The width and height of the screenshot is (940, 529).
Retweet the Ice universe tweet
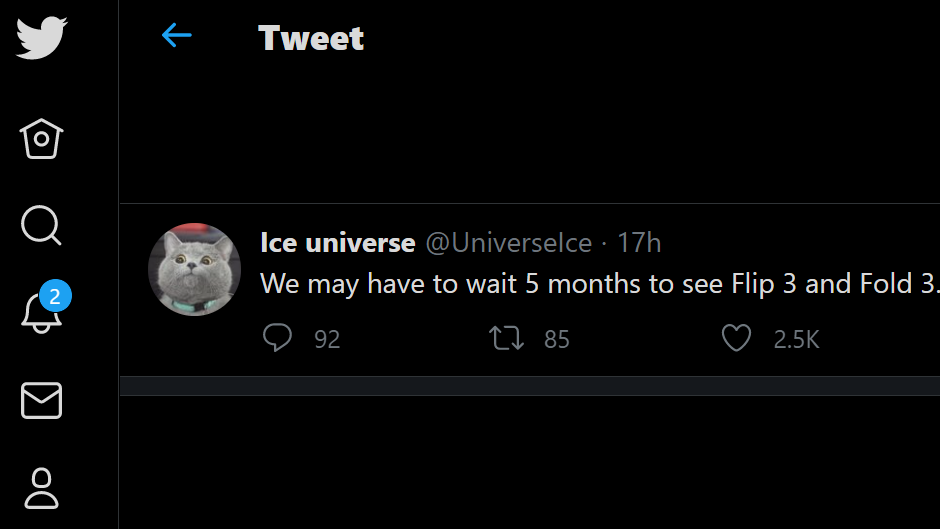coord(507,338)
